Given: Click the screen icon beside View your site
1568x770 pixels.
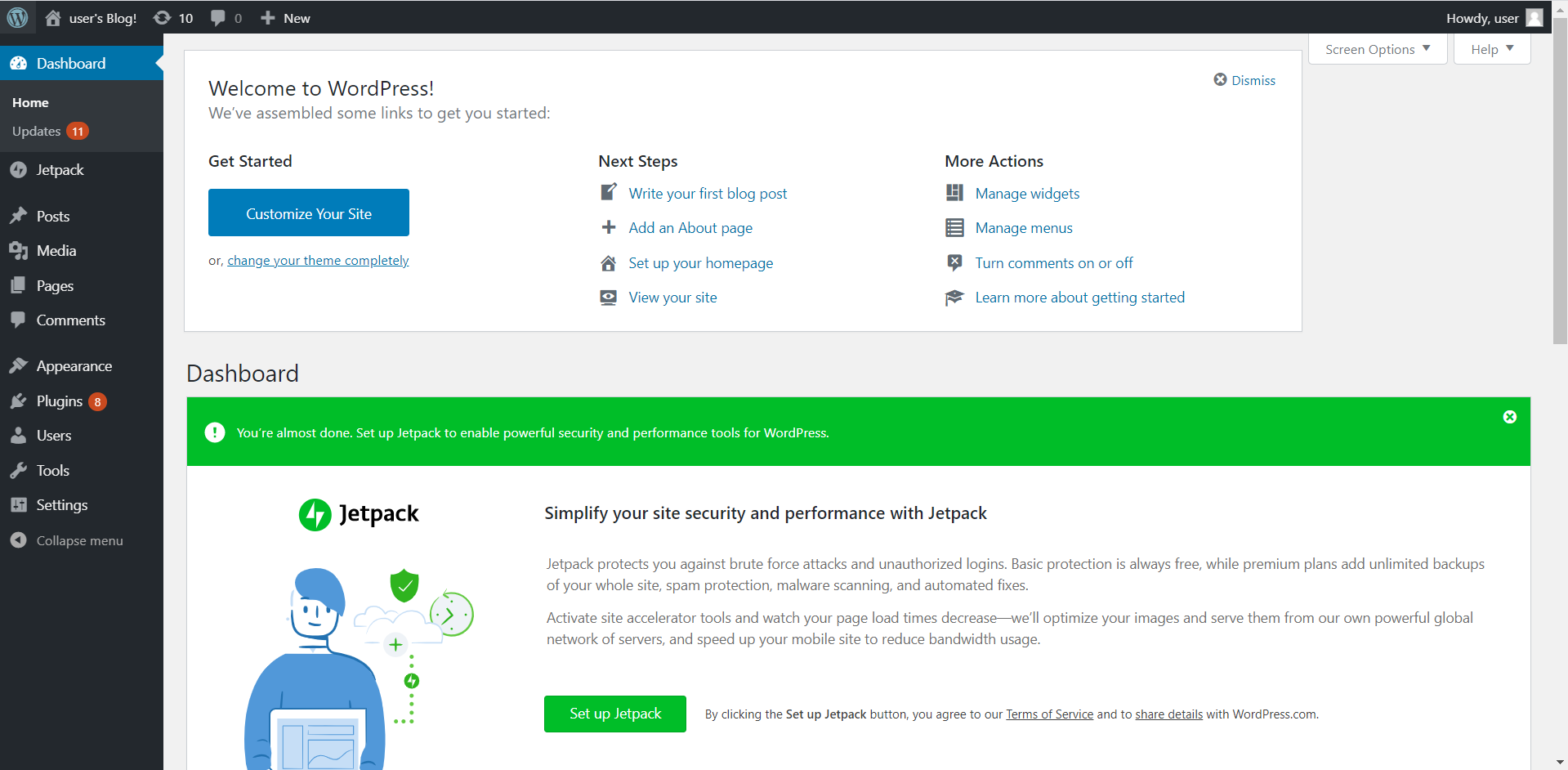Looking at the screenshot, I should pyautogui.click(x=609, y=298).
